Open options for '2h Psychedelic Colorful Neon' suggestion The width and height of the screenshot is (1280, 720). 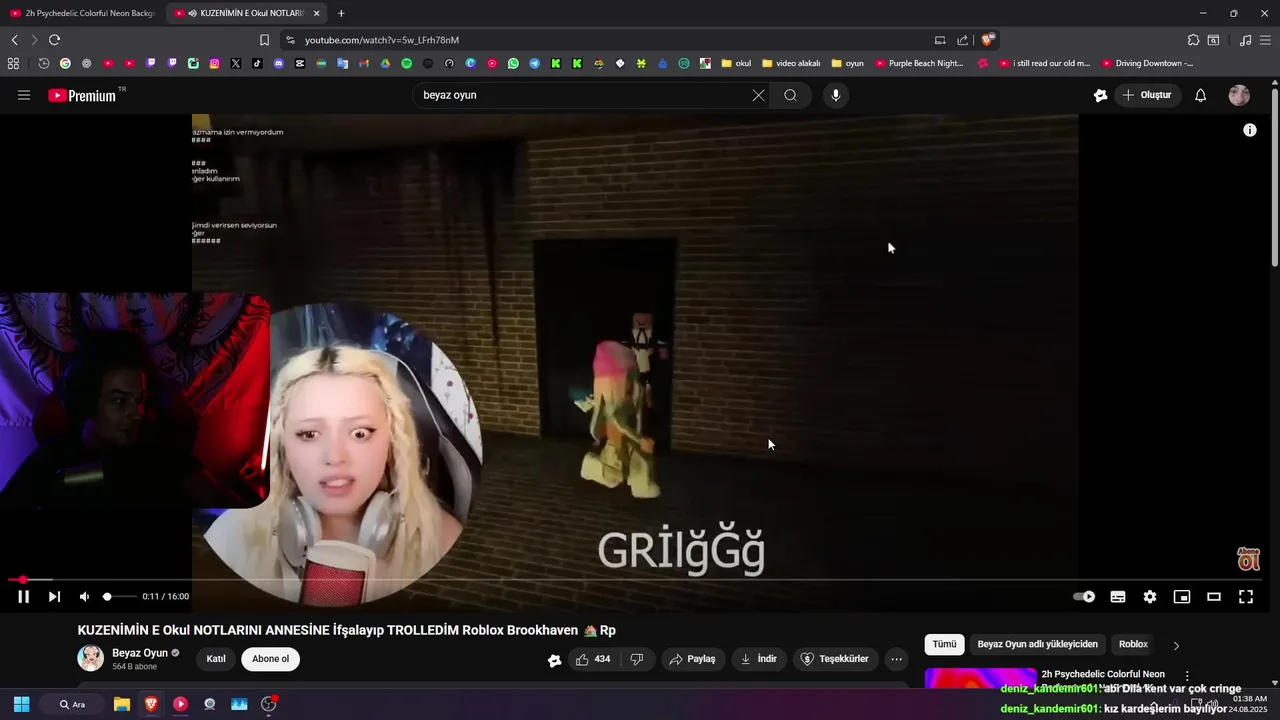[1187, 676]
